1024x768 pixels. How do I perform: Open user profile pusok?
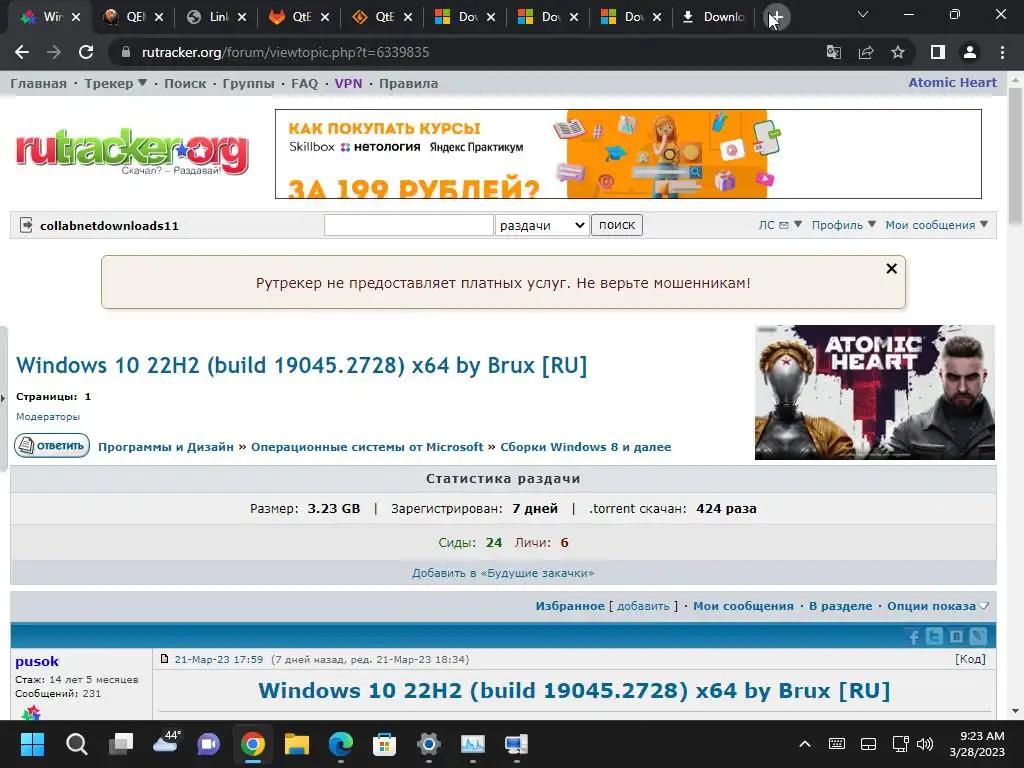tap(37, 661)
